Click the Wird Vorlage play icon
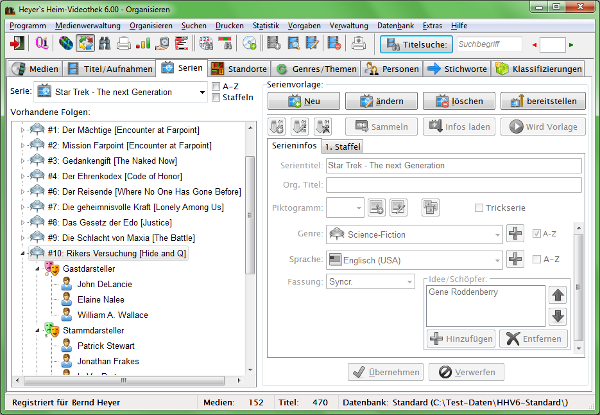 pos(517,127)
